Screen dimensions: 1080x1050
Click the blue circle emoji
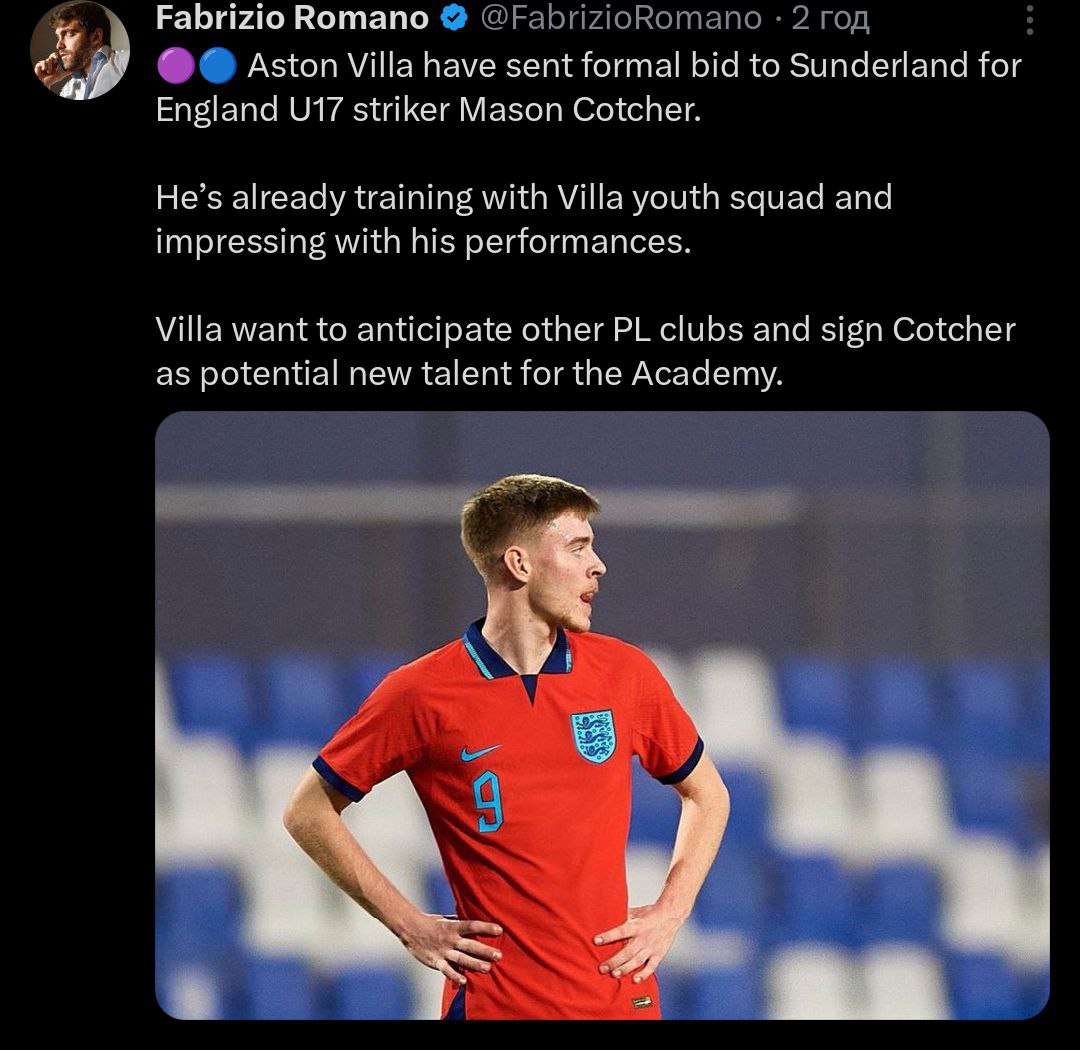215,67
